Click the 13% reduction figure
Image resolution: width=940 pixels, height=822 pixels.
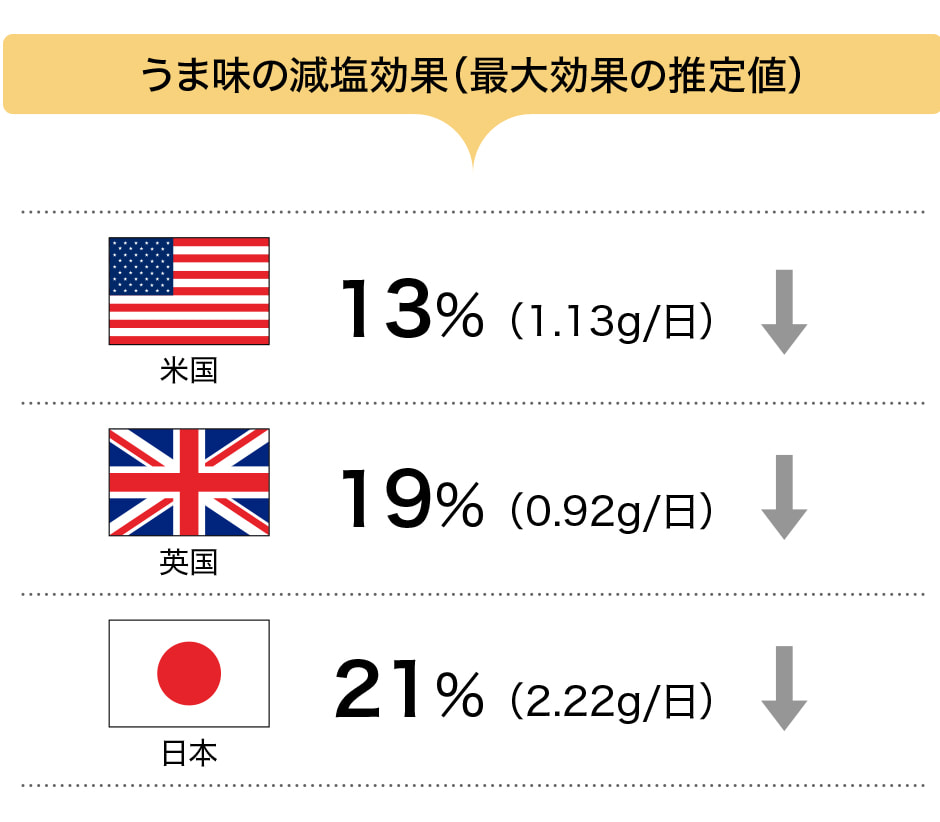coord(411,309)
